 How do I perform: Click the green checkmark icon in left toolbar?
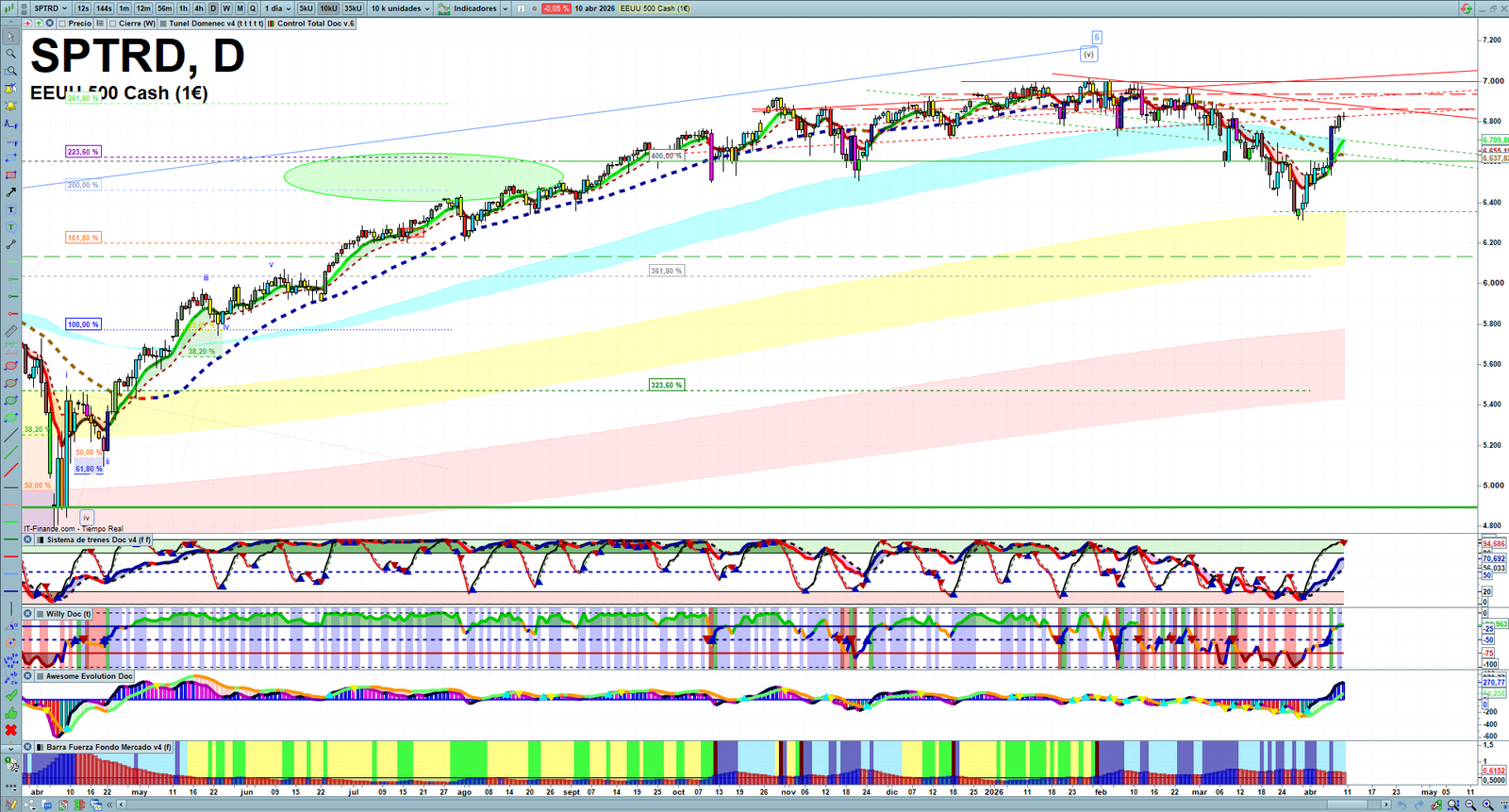10,696
